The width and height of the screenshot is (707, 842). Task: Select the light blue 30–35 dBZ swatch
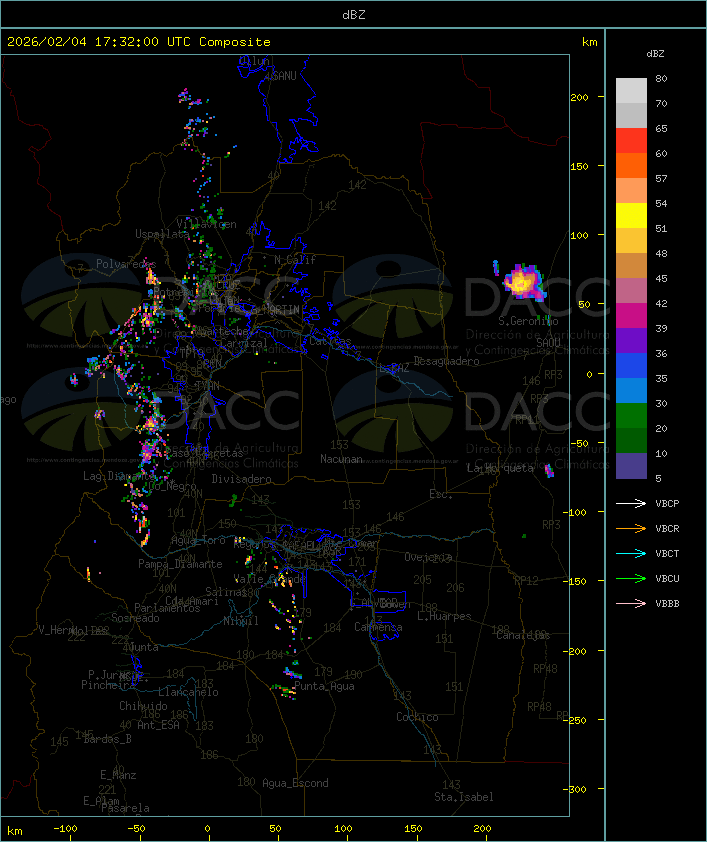coord(631,390)
